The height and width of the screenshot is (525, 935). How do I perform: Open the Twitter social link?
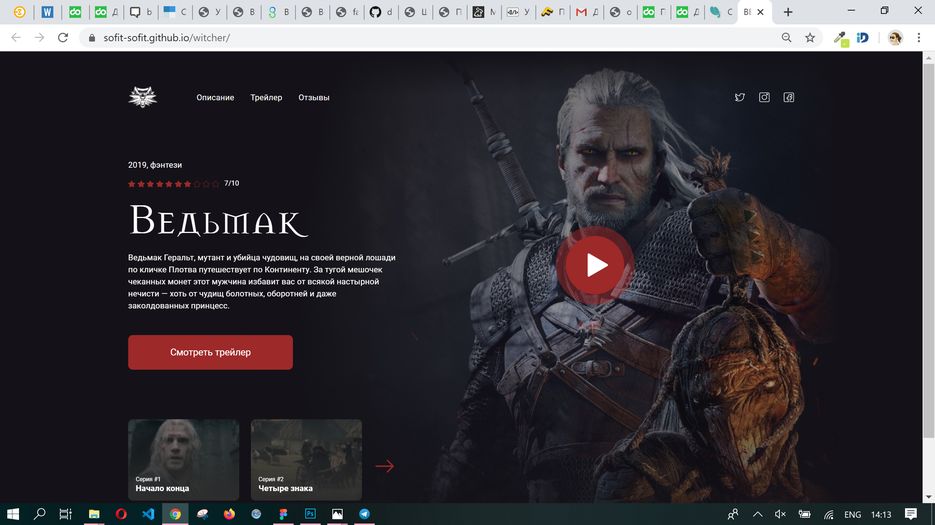[x=739, y=97]
